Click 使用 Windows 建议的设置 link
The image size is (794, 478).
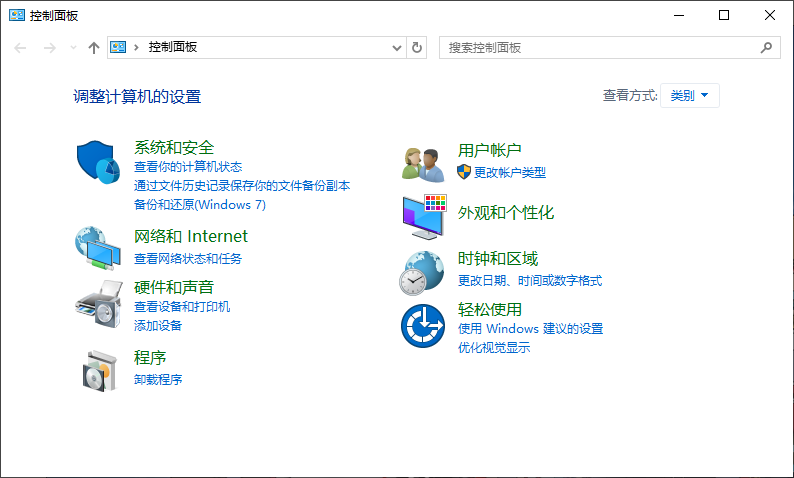pos(530,329)
